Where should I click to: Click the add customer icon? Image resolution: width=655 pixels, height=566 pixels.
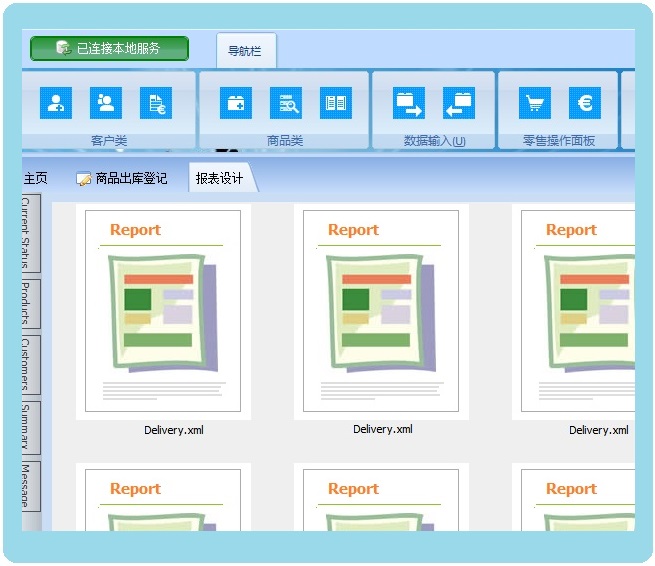pyautogui.click(x=56, y=103)
